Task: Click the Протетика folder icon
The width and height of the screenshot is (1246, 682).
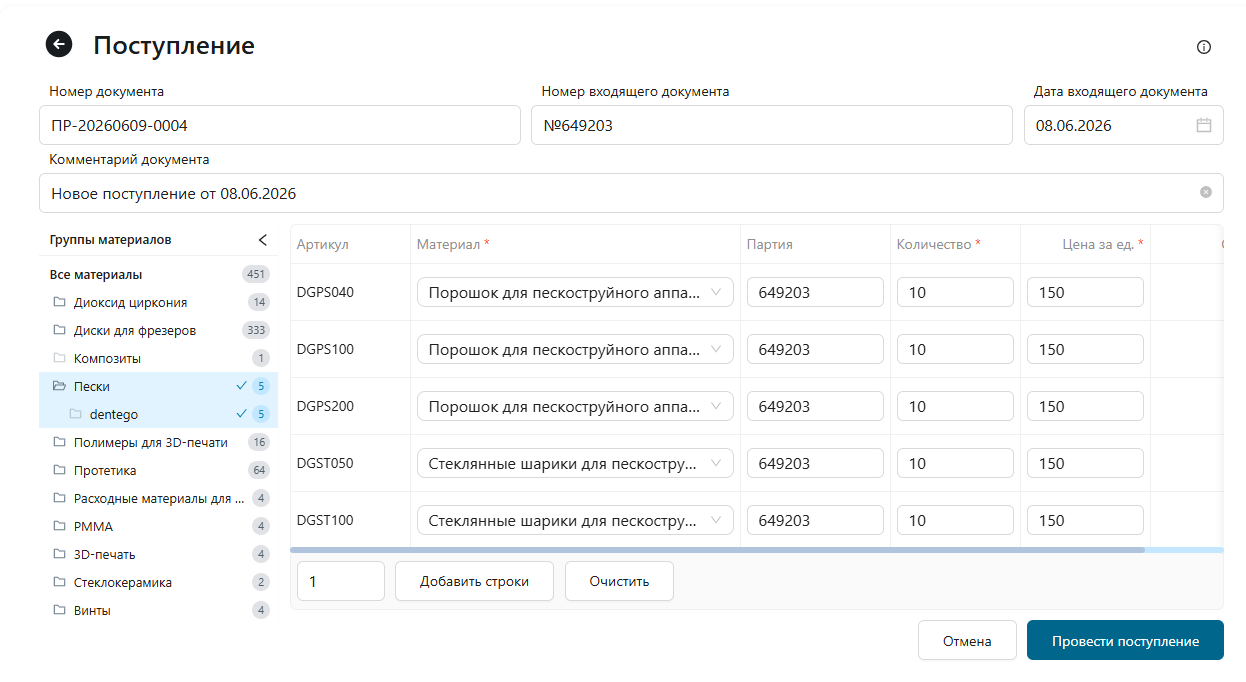Action: 58,470
